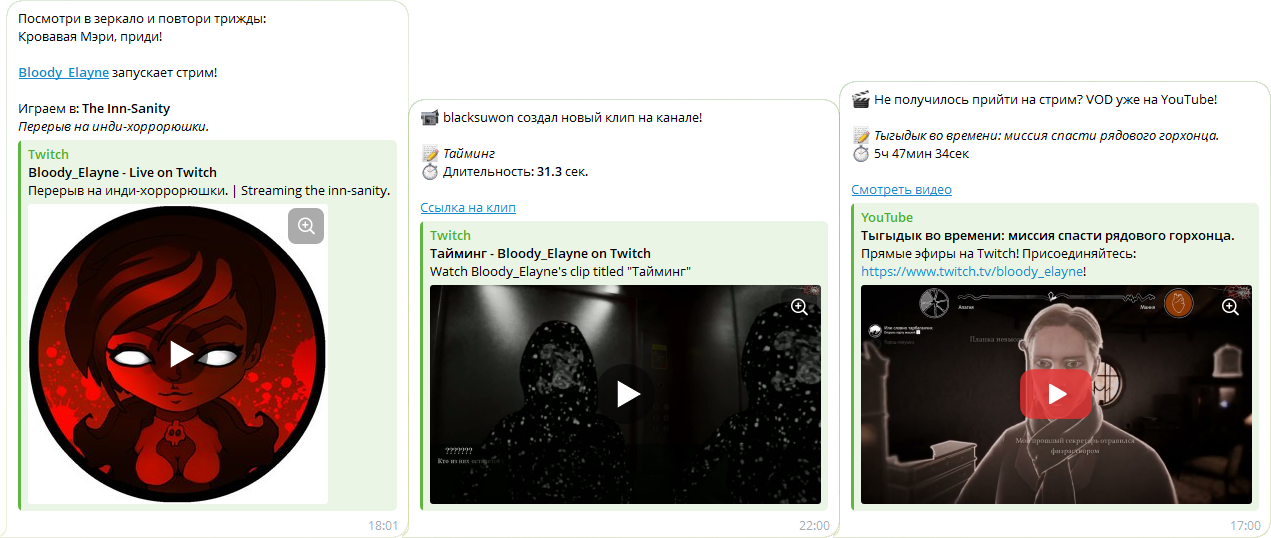1271x538 pixels.
Task: Click the 'Кровавая Мэри, приди!' line
Action: click(x=90, y=37)
